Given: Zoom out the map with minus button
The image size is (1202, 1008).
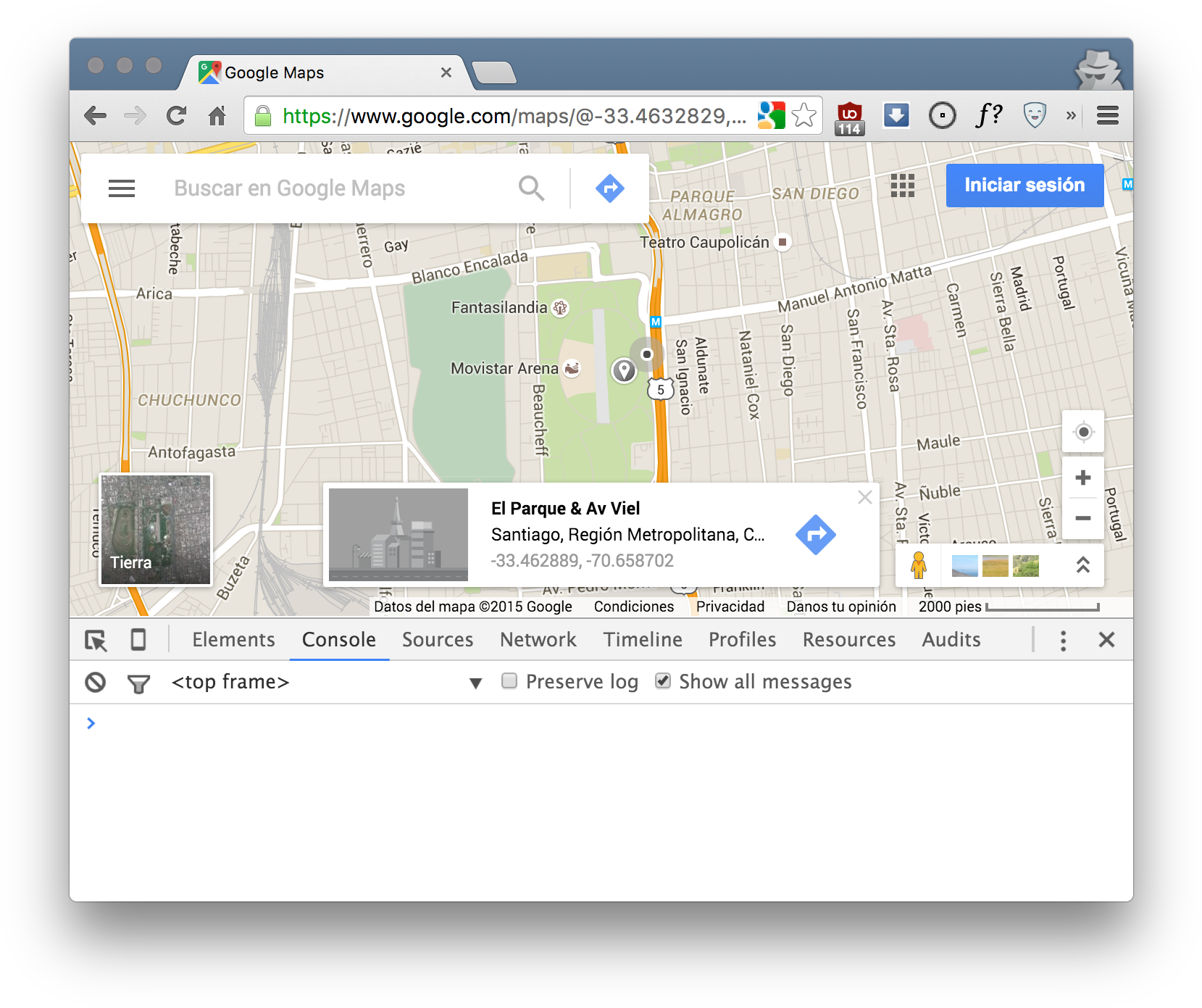Looking at the screenshot, I should [1083, 518].
